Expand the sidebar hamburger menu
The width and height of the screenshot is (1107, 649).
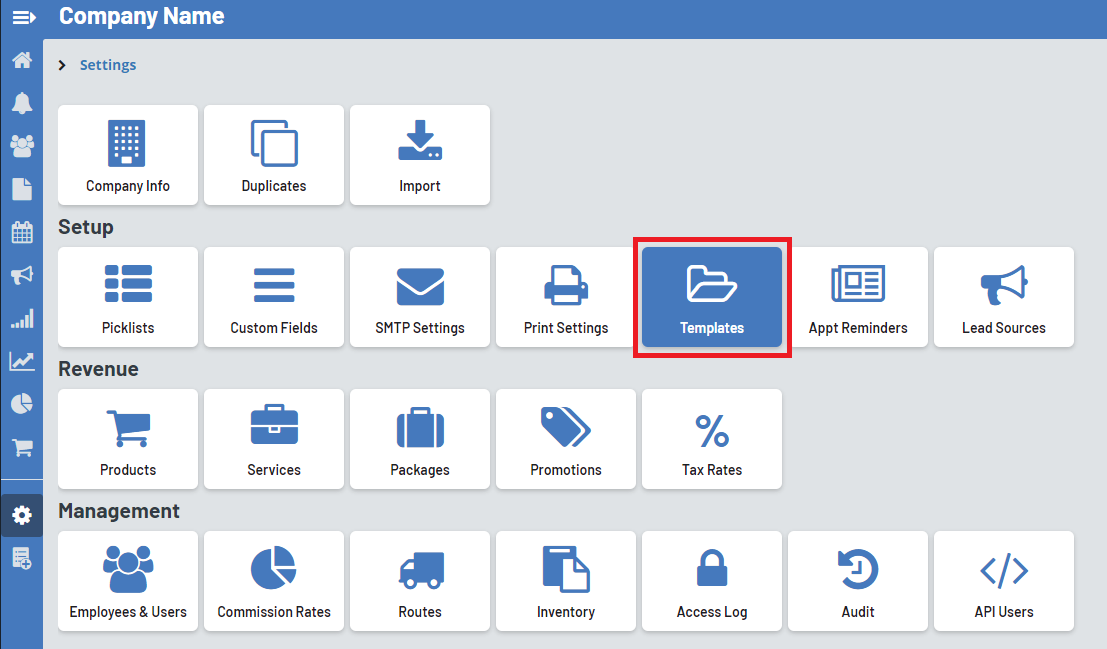coord(22,18)
